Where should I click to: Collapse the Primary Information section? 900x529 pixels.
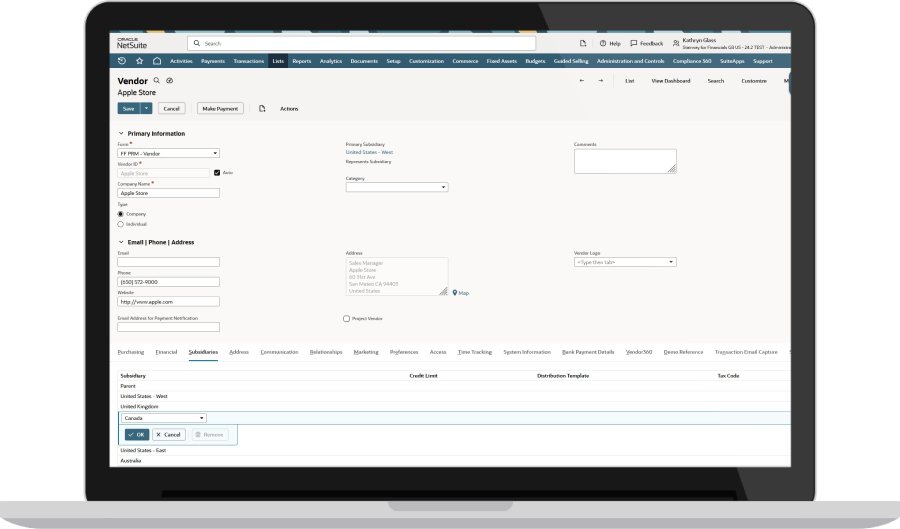tap(121, 134)
